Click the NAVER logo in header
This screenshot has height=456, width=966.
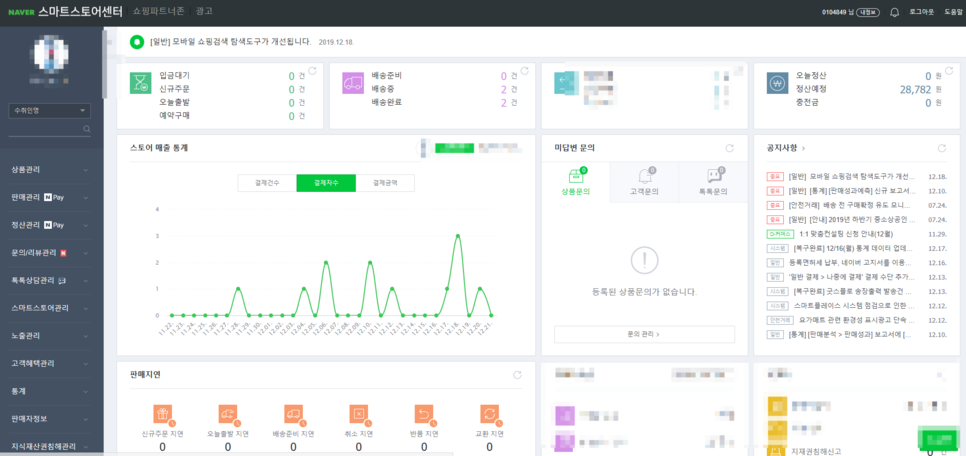[x=21, y=12]
